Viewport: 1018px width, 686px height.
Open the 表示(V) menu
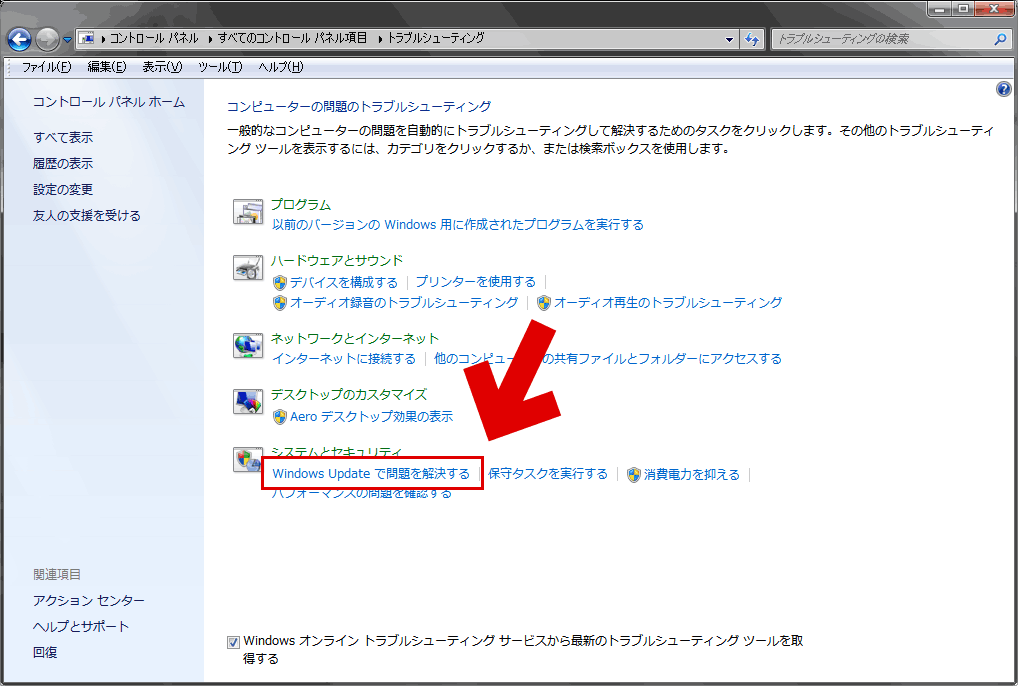pos(162,67)
